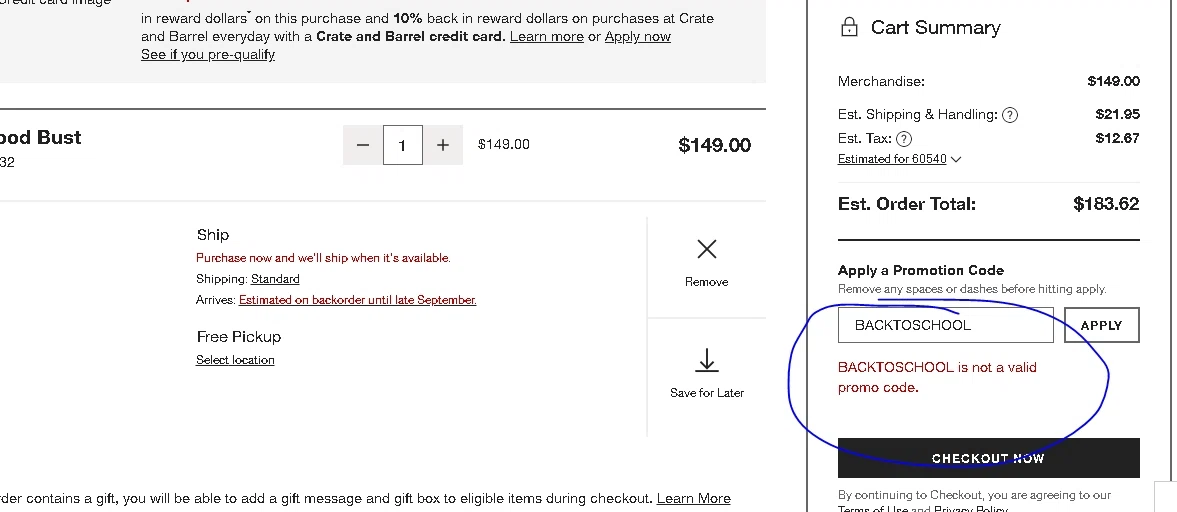Viewport: 1177px width, 512px height.
Task: Click the CHECKOUT NOW button
Action: click(988, 458)
